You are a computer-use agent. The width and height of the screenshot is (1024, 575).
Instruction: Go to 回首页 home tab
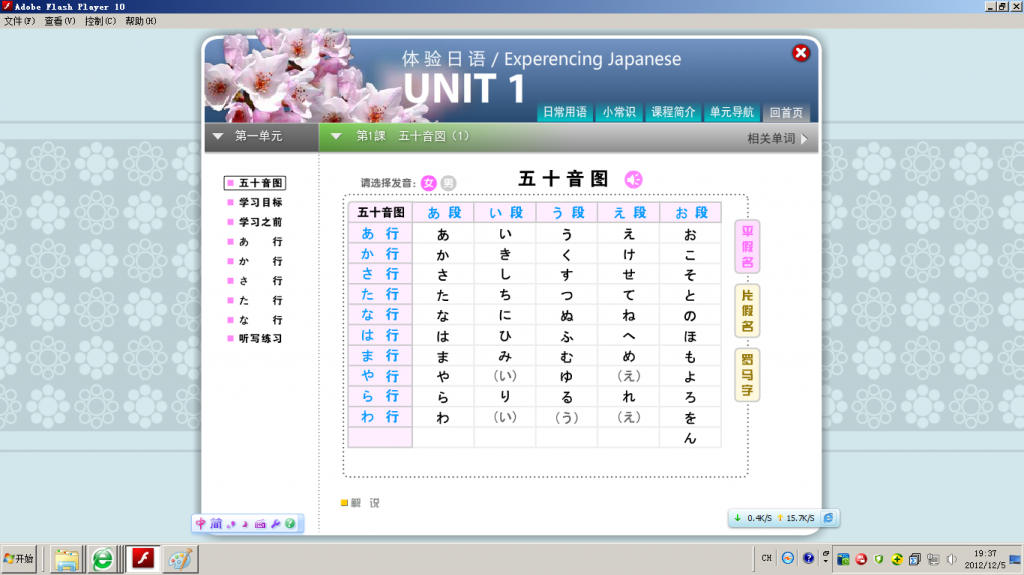786,112
